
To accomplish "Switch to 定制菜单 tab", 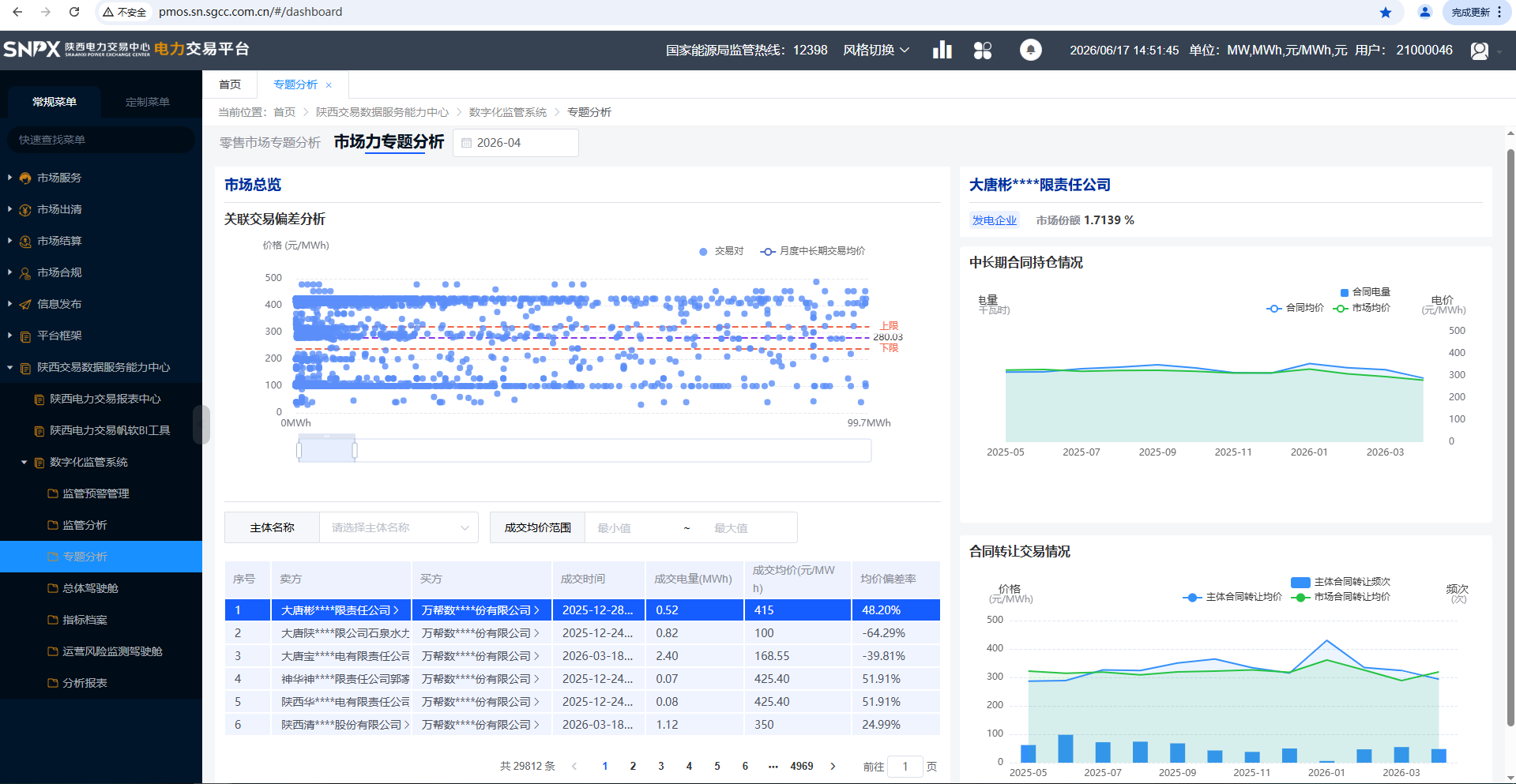I will (x=148, y=102).
